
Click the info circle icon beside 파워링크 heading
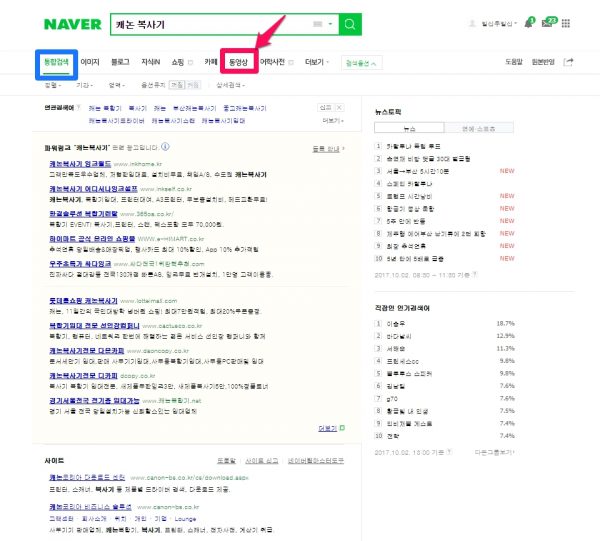coord(165,147)
